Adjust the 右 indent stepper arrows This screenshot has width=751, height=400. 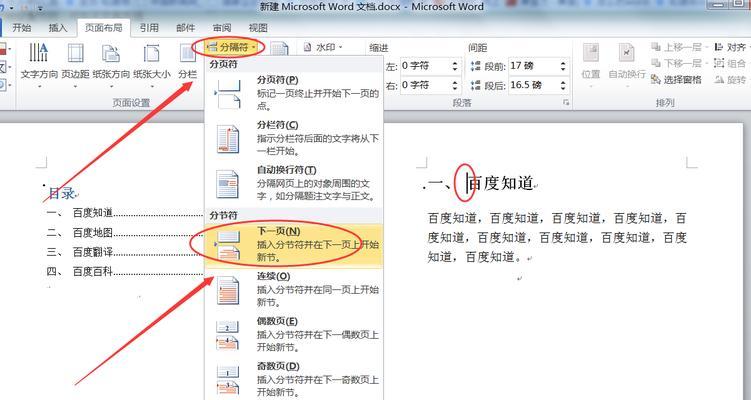click(455, 85)
